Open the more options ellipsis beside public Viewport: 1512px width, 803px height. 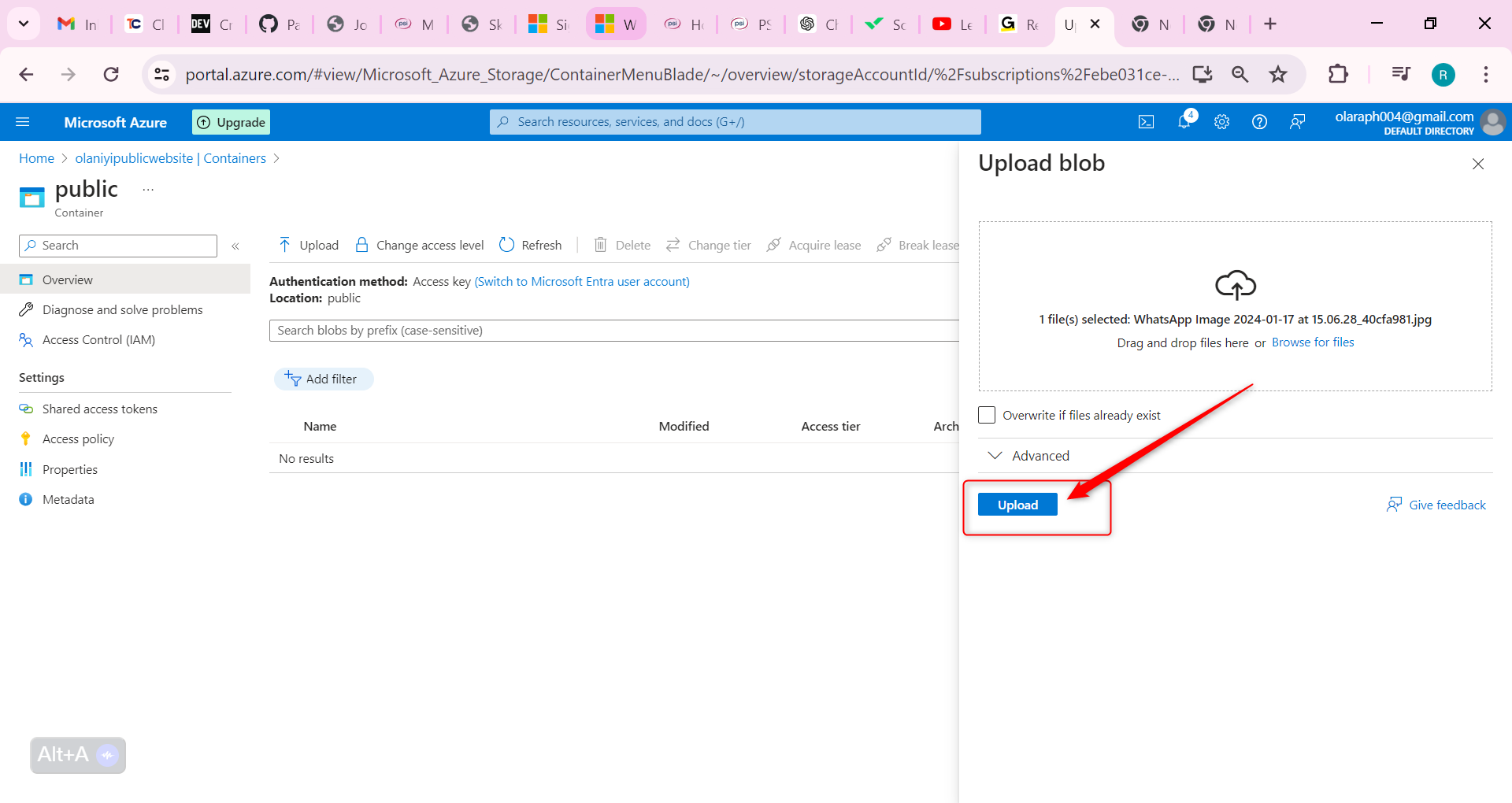148,190
